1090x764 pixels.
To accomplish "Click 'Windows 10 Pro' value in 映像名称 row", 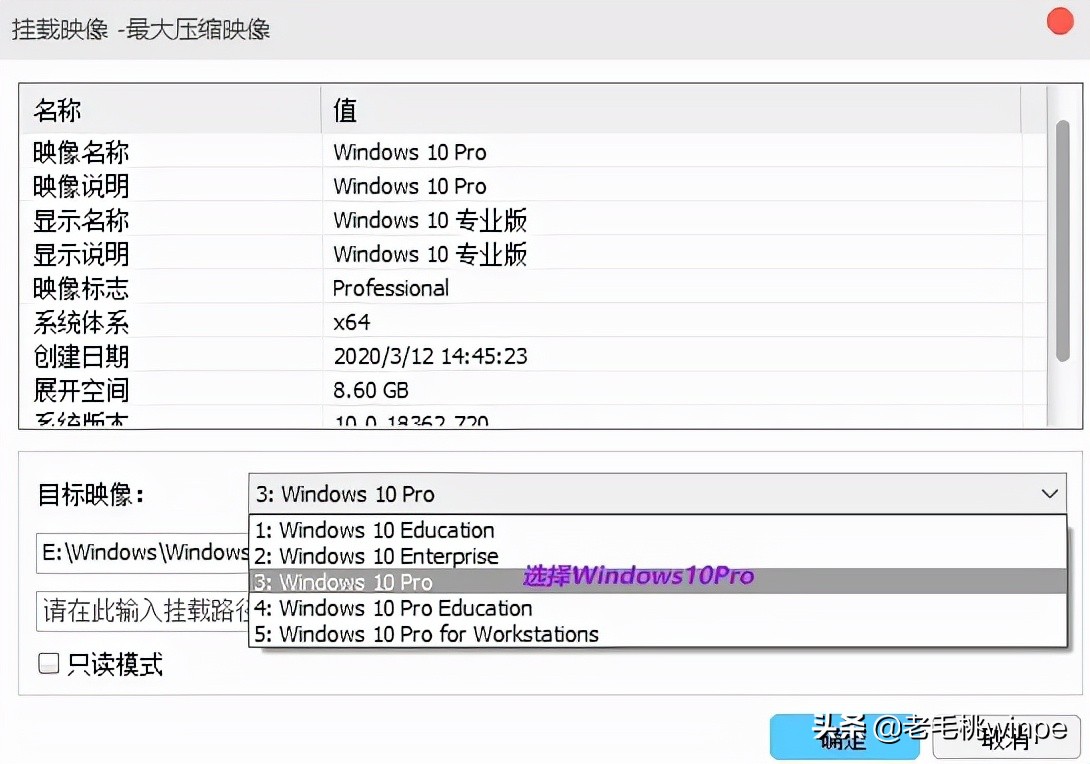I will pyautogui.click(x=409, y=152).
